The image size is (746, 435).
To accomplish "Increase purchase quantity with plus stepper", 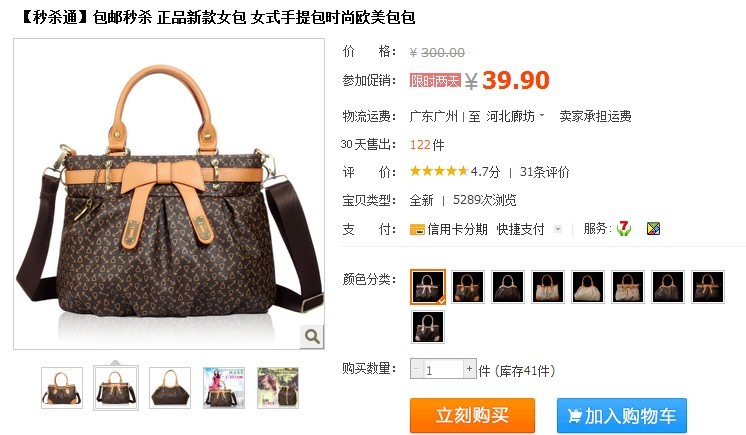I will [470, 369].
